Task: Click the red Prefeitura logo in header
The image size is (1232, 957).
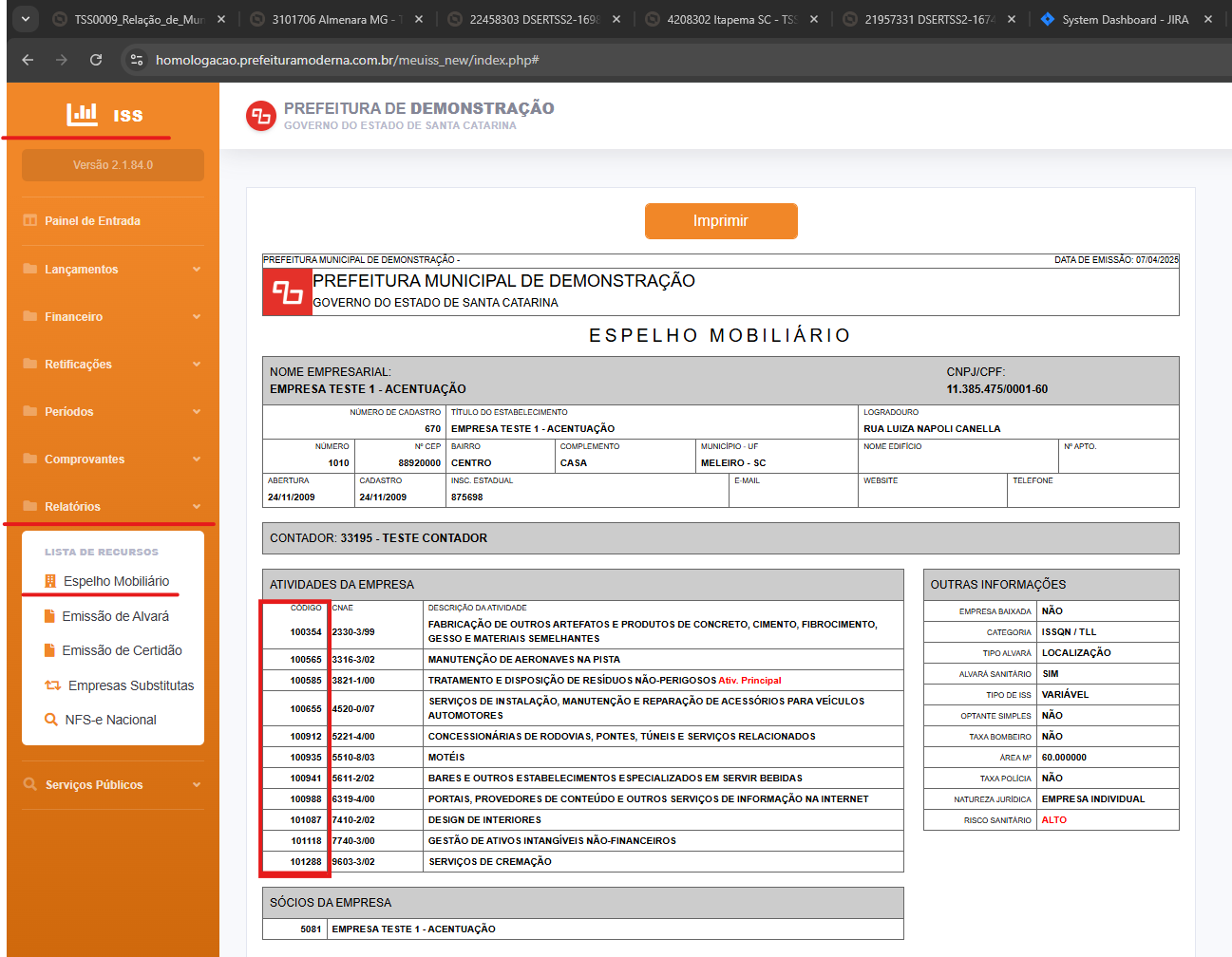Action: pyautogui.click(x=260, y=116)
